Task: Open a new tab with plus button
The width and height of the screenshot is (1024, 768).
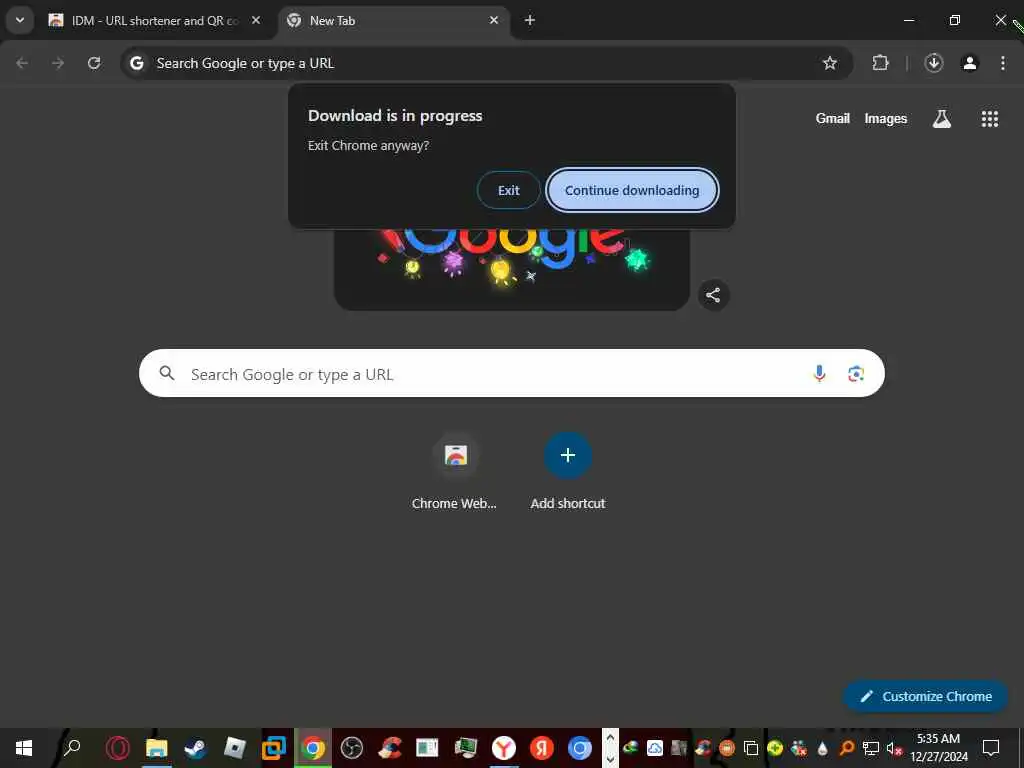Action: [530, 20]
